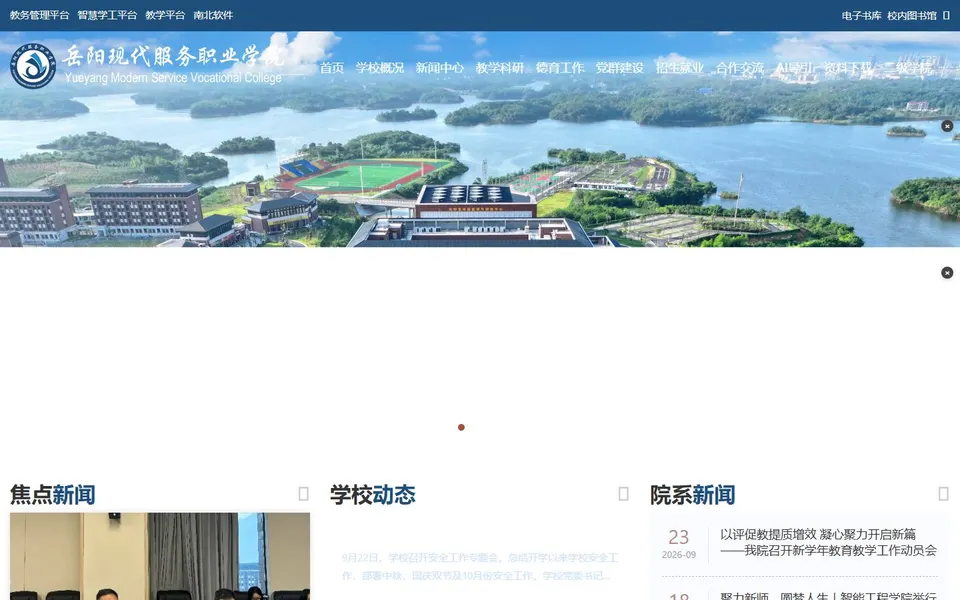This screenshot has width=960, height=600.
Task: Open the AI导引 menu item
Action: [793, 68]
